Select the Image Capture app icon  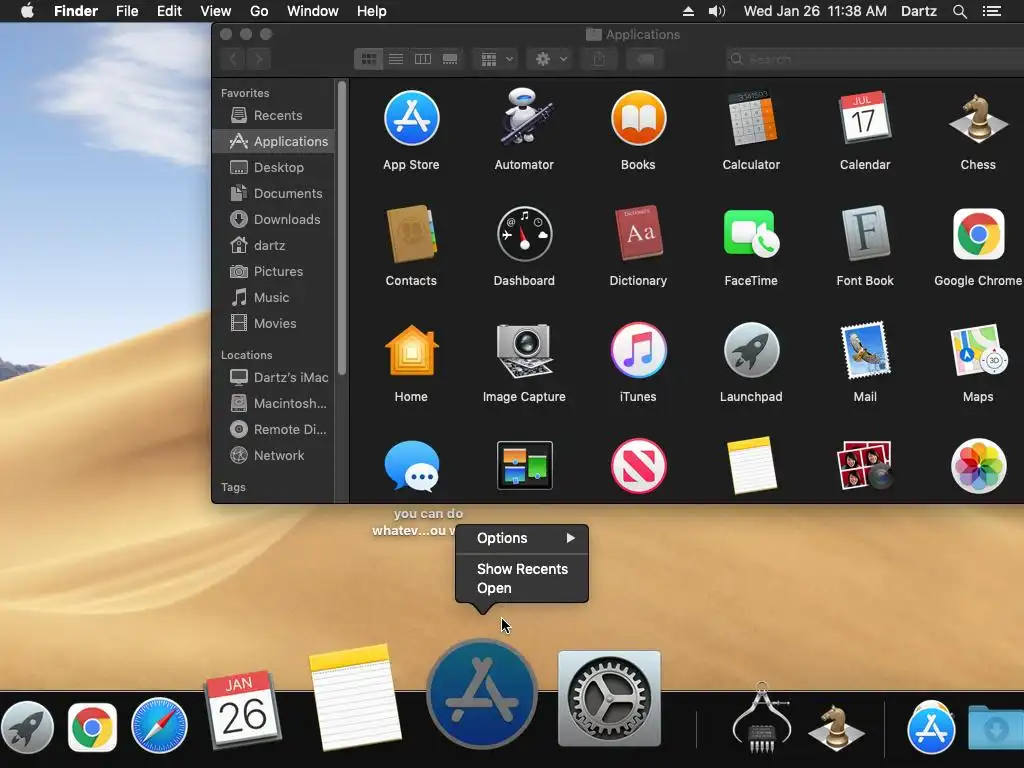(x=524, y=350)
